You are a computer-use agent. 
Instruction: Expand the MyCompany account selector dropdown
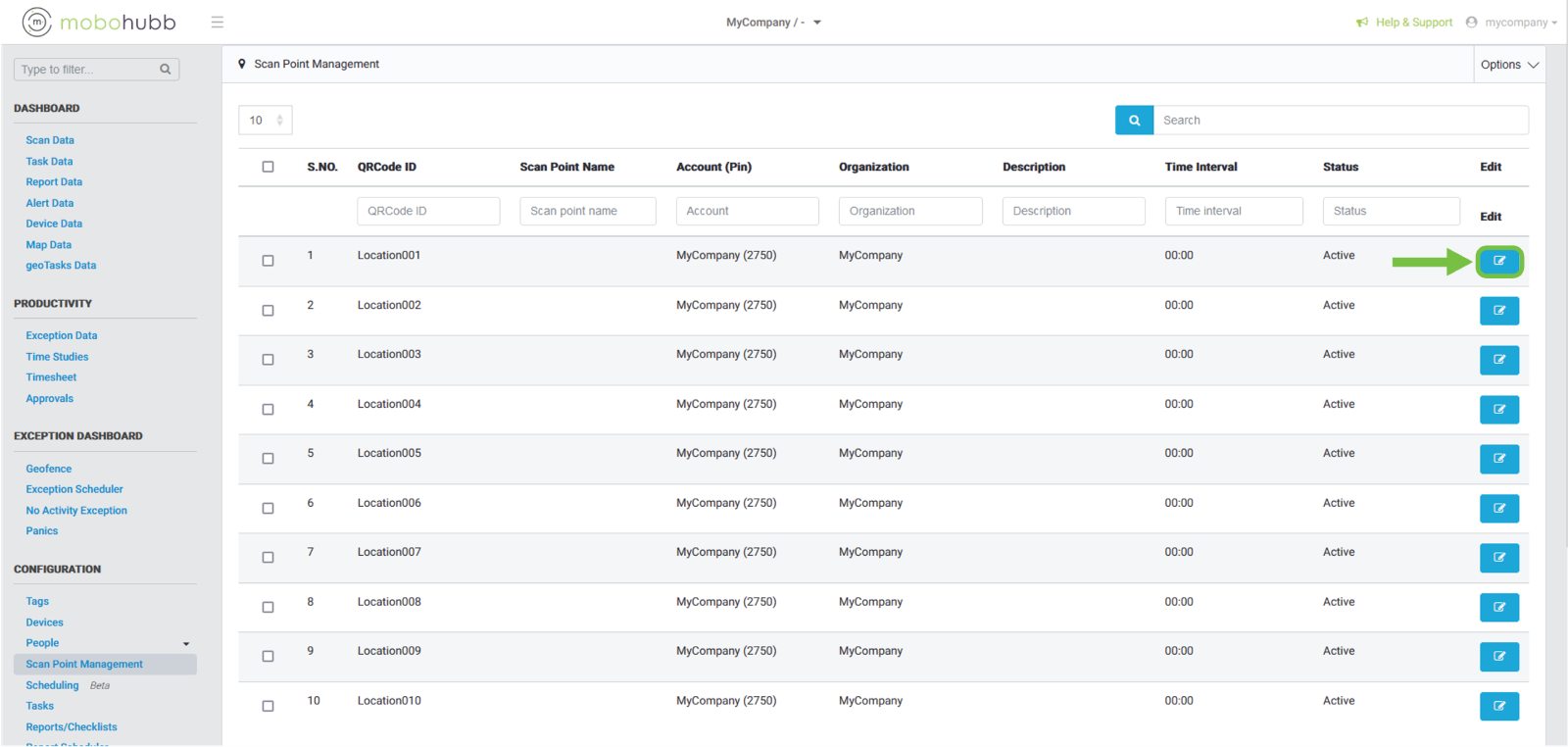[x=773, y=23]
